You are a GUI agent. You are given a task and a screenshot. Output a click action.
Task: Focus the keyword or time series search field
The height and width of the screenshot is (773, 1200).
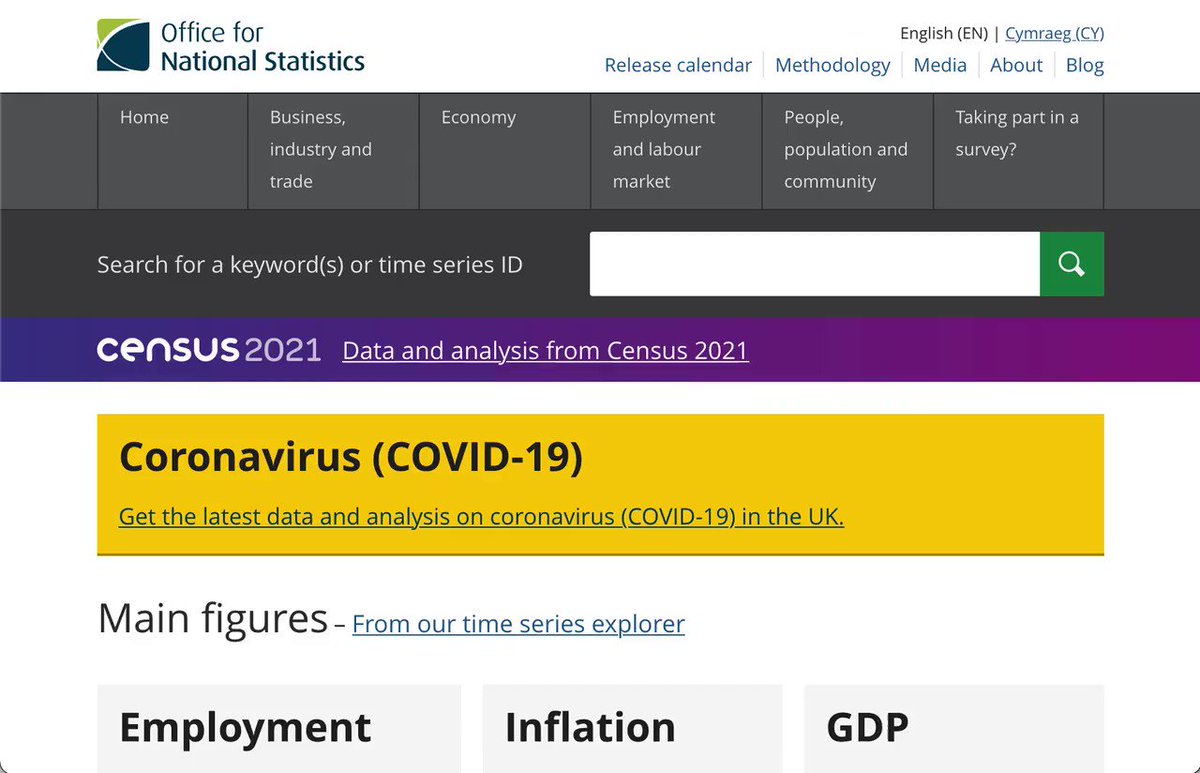coord(815,264)
